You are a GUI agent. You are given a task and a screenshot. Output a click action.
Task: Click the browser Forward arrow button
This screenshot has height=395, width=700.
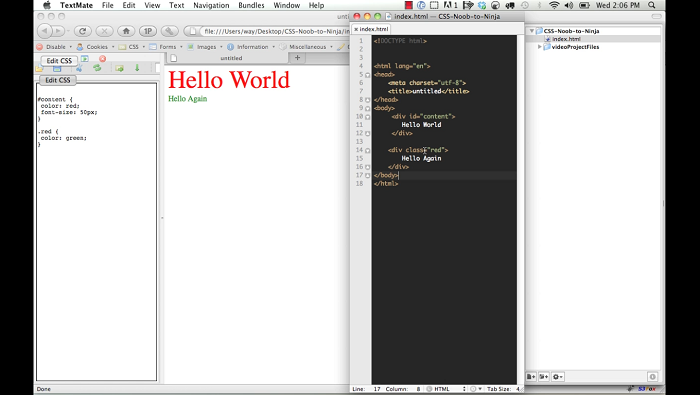[58, 31]
